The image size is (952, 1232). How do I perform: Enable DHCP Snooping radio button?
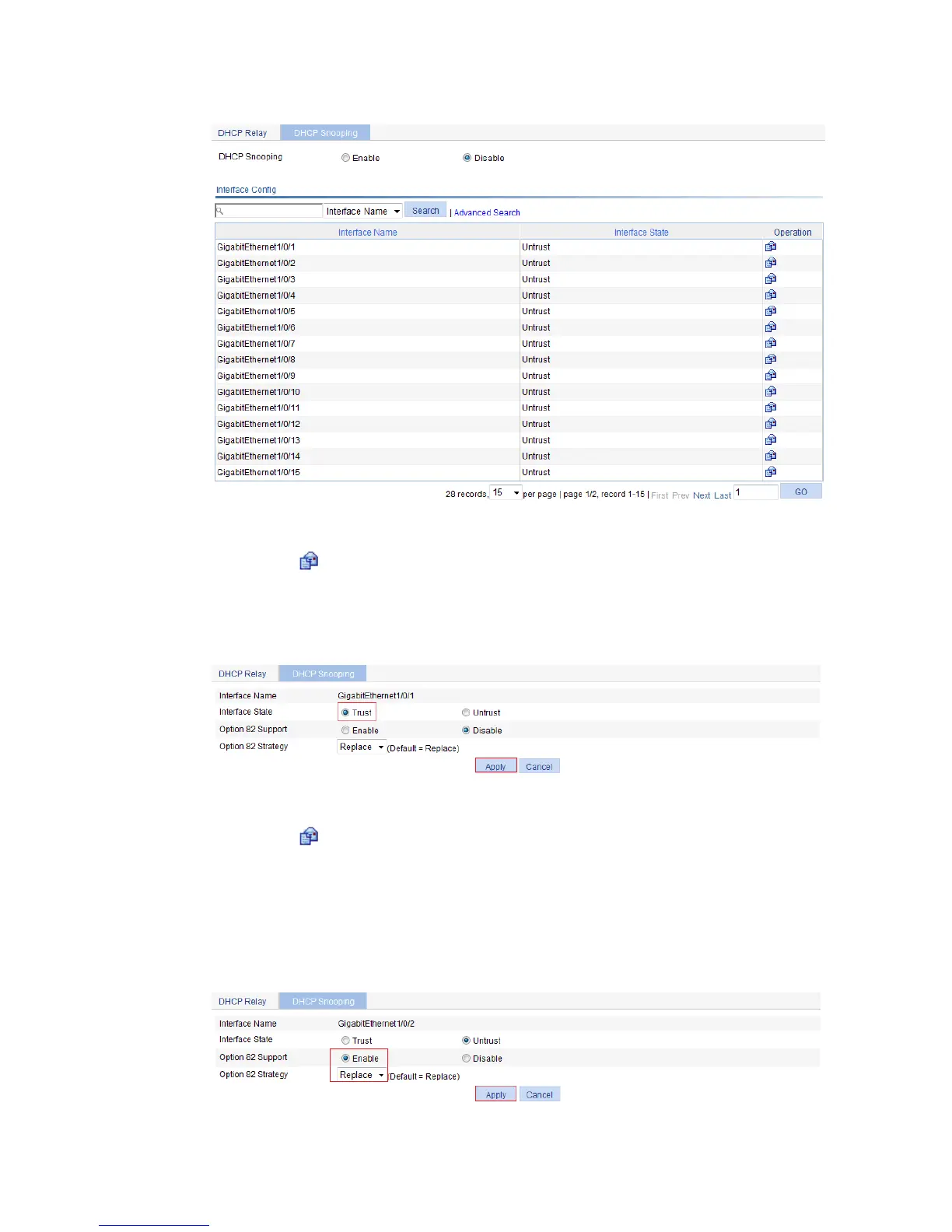[345, 158]
